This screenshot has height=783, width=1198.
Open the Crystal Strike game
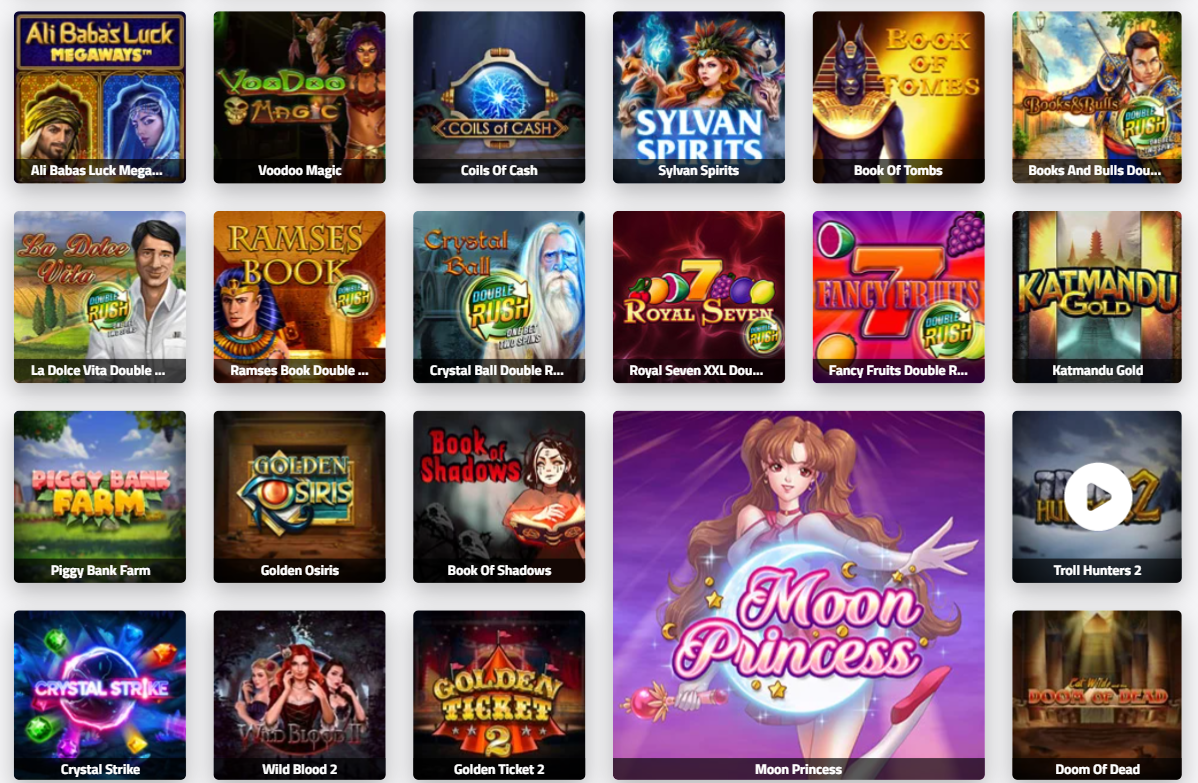(100, 695)
